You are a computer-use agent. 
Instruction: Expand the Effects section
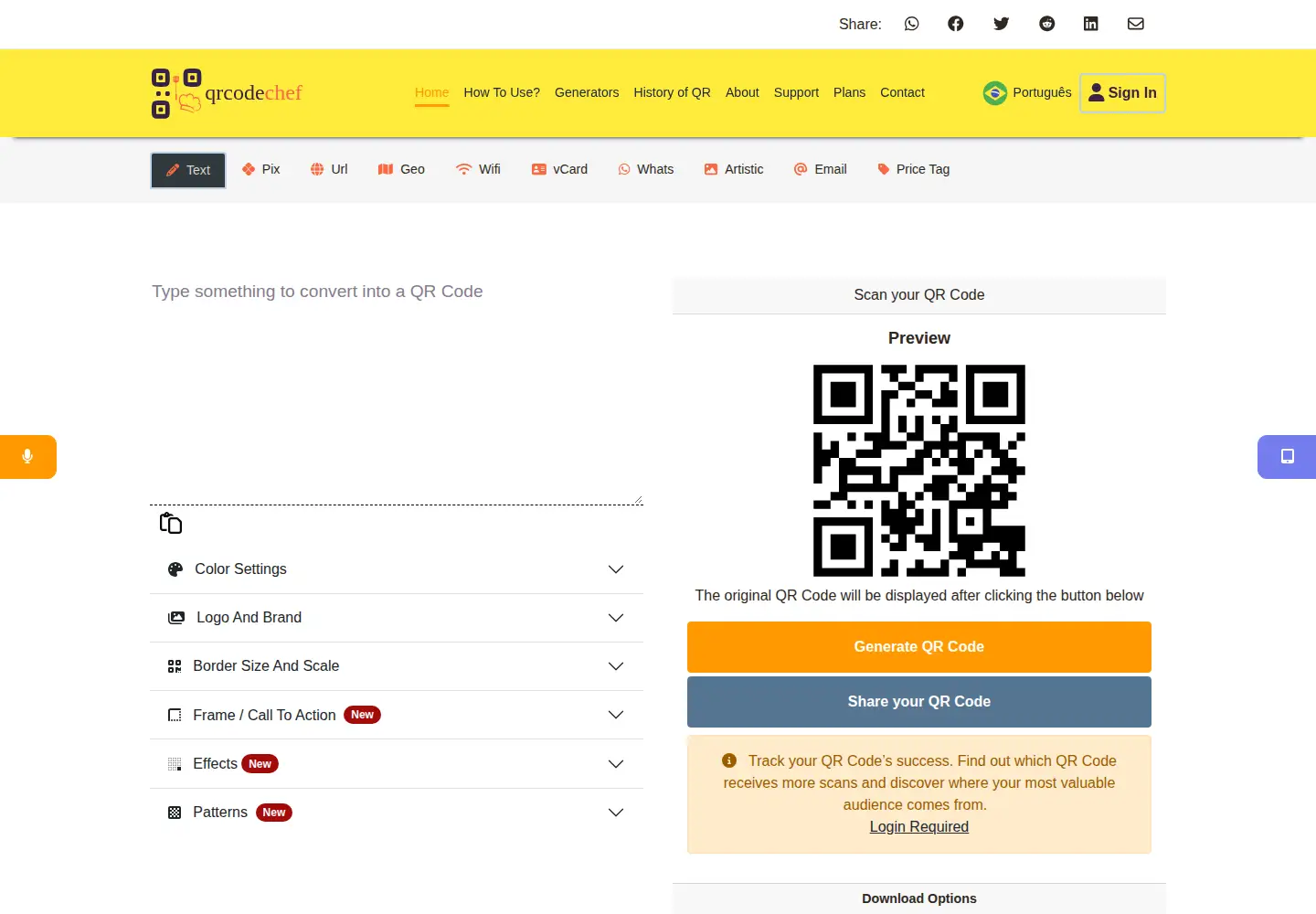click(397, 764)
